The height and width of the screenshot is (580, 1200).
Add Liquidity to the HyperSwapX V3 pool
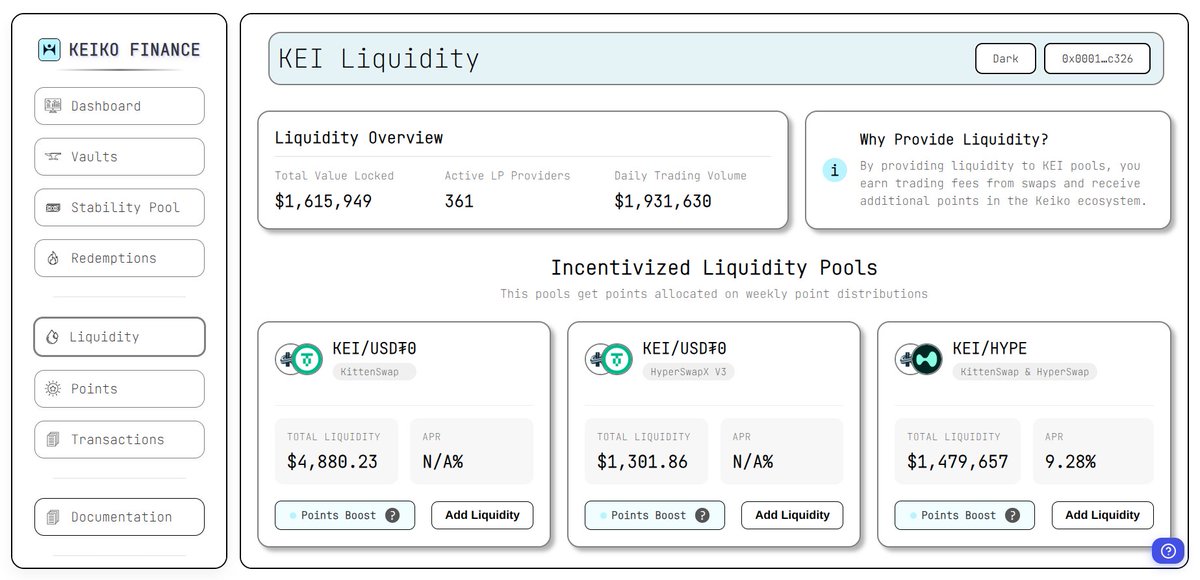pyautogui.click(x=792, y=515)
